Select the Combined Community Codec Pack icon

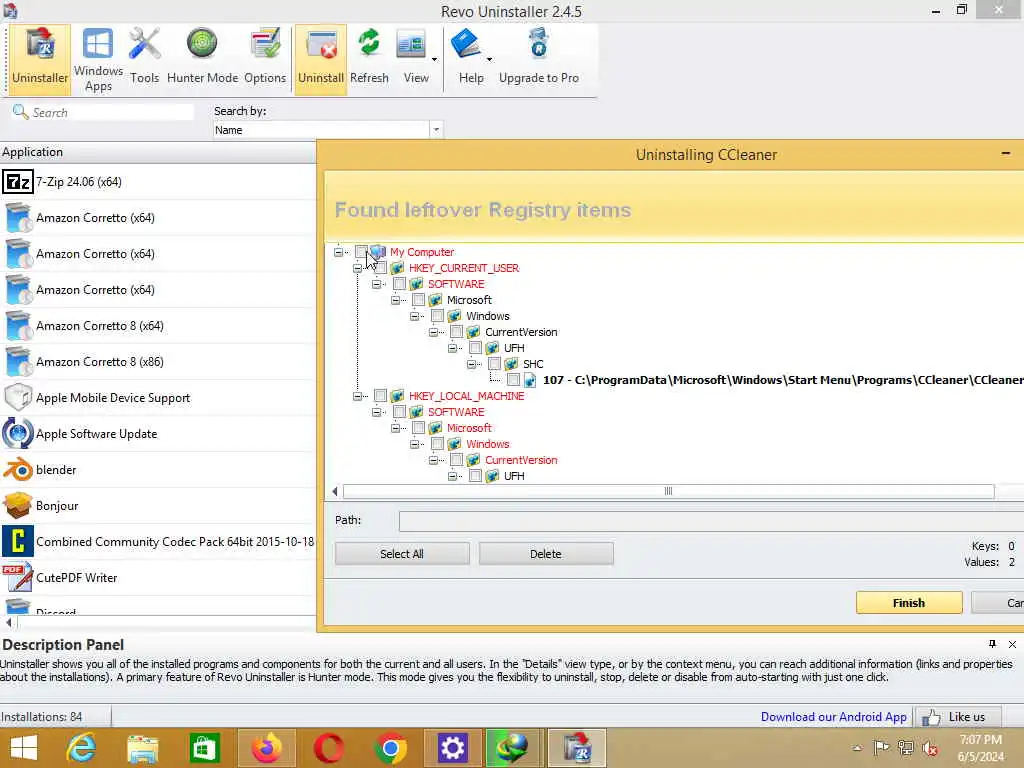tap(18, 541)
